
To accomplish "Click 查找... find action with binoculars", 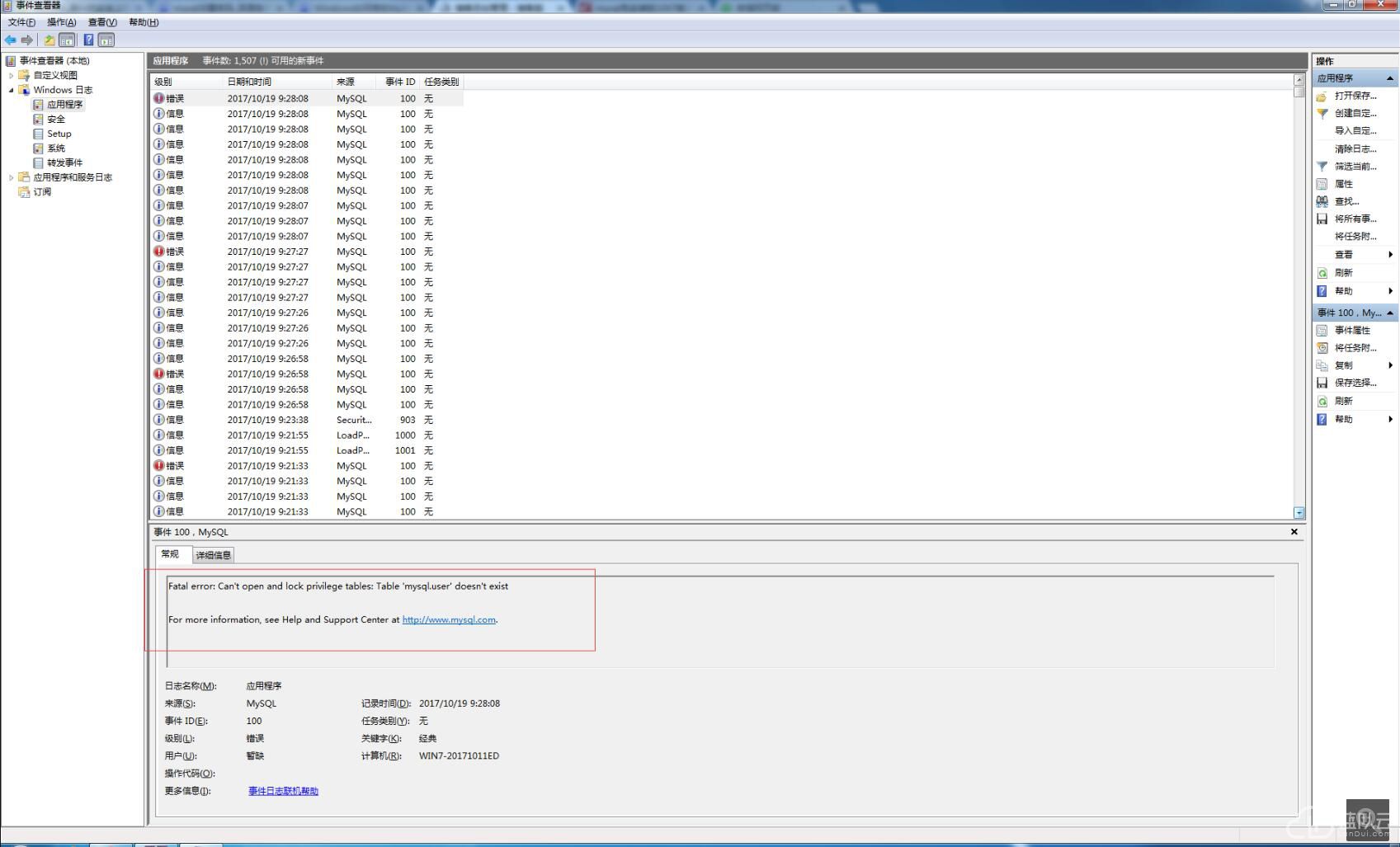I will click(x=1346, y=201).
